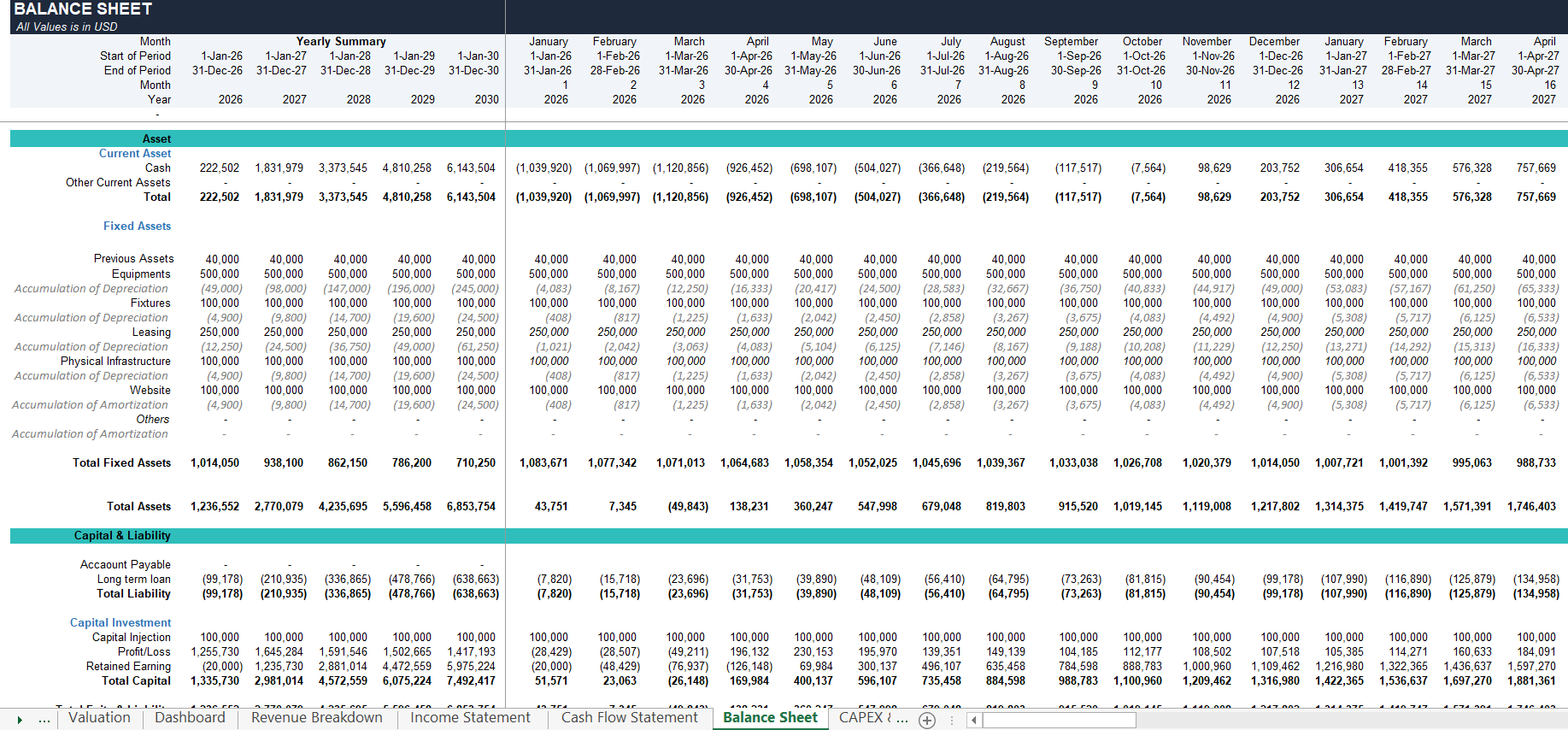Viewport: 1568px width, 730px height.
Task: Open the Valuation sheet tab
Action: click(99, 718)
